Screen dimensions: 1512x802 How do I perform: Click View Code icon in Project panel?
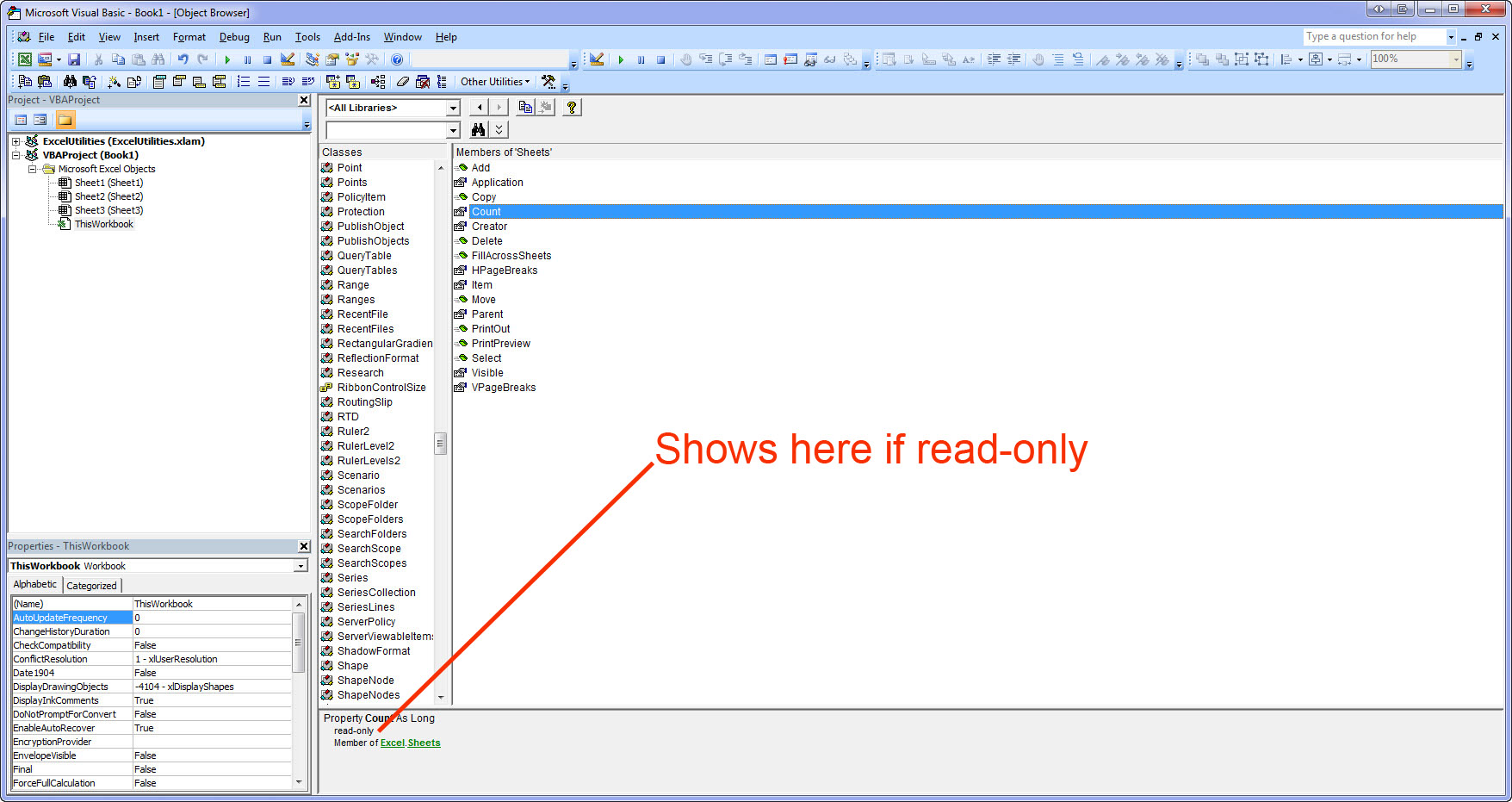coord(21,120)
